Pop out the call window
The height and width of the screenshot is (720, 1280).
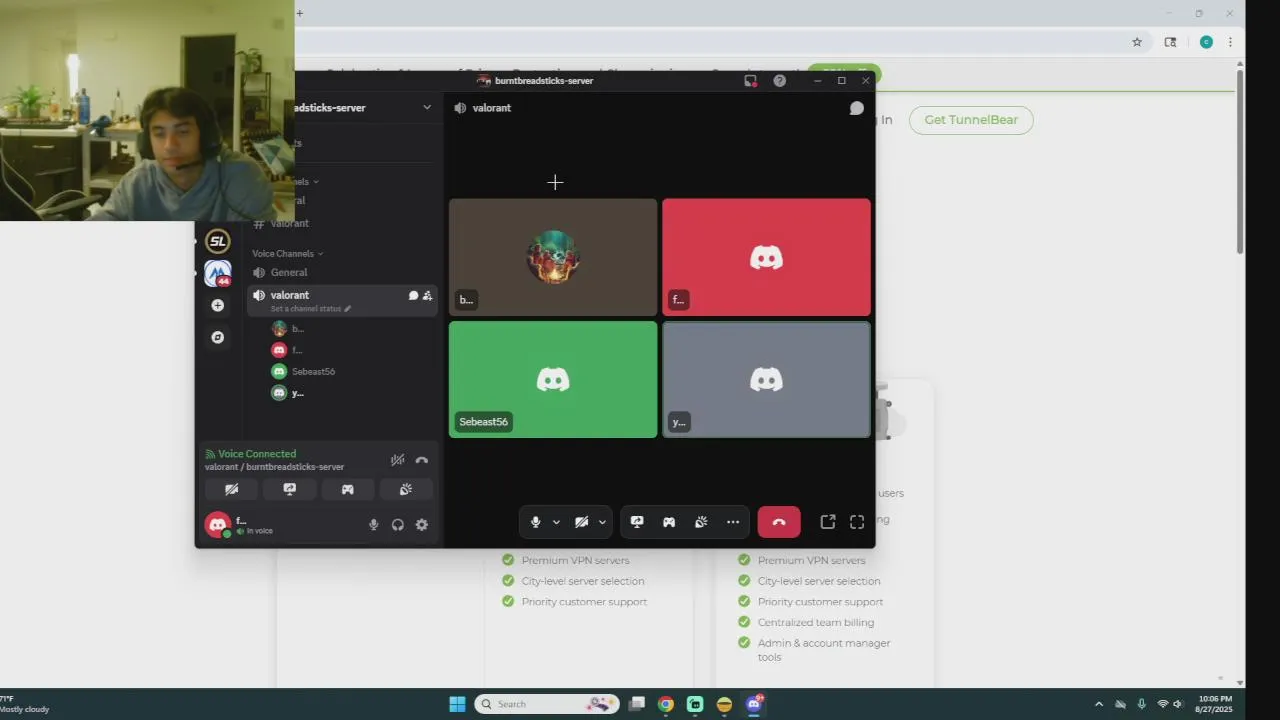coord(828,522)
